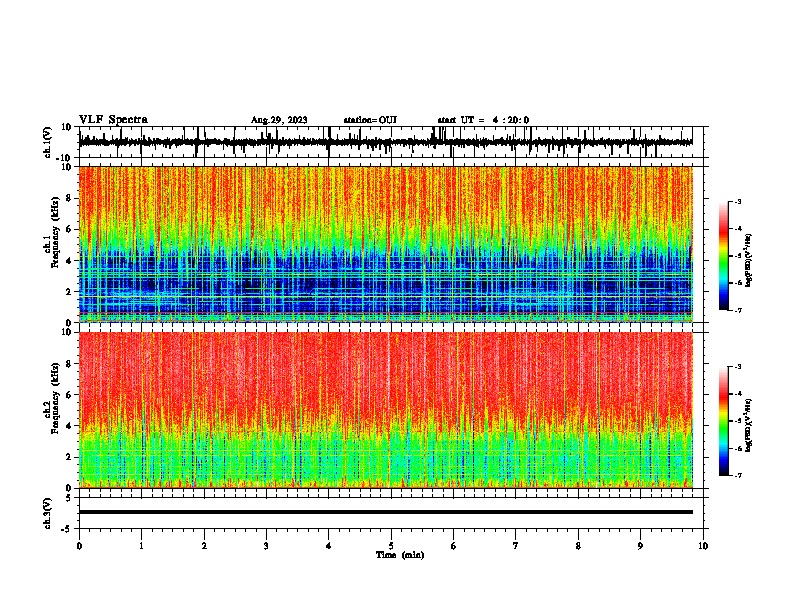Select the ch.2 colorbar log(PSD) label
Screen dimensions: 792x612
[x=748, y=425]
